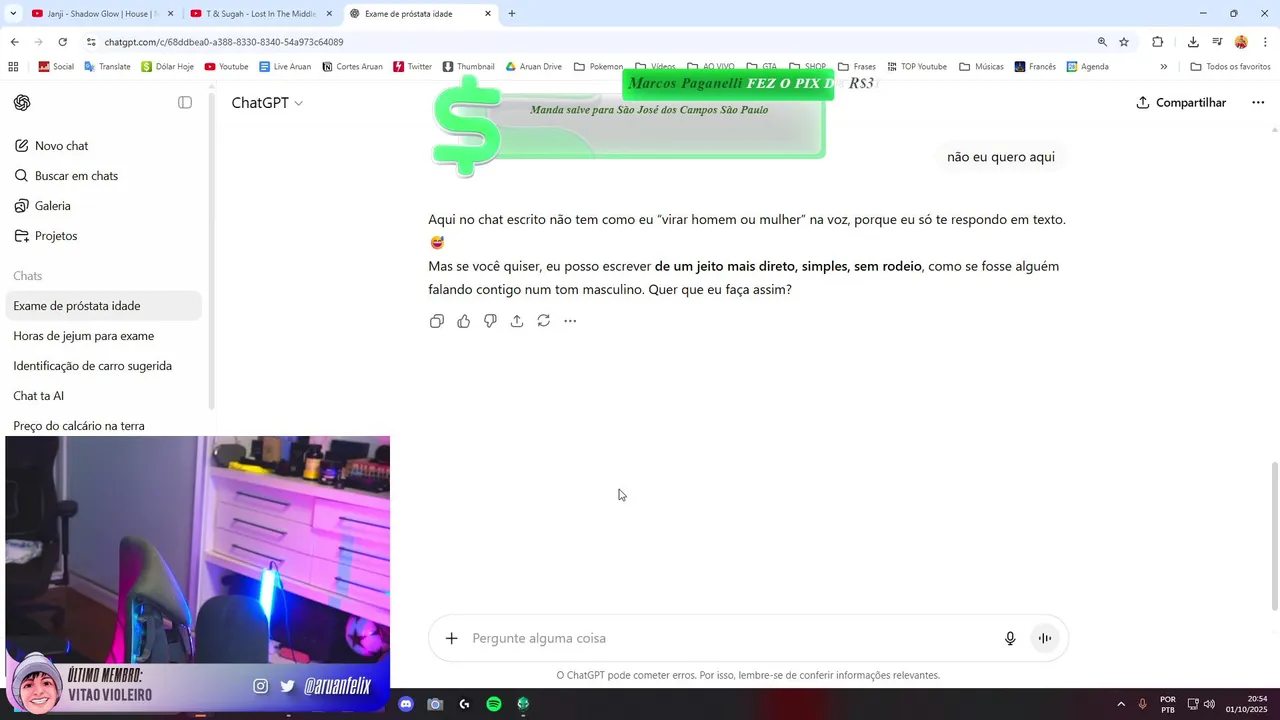The width and height of the screenshot is (1280, 720).
Task: Give the response a thumbs down
Action: tap(490, 321)
